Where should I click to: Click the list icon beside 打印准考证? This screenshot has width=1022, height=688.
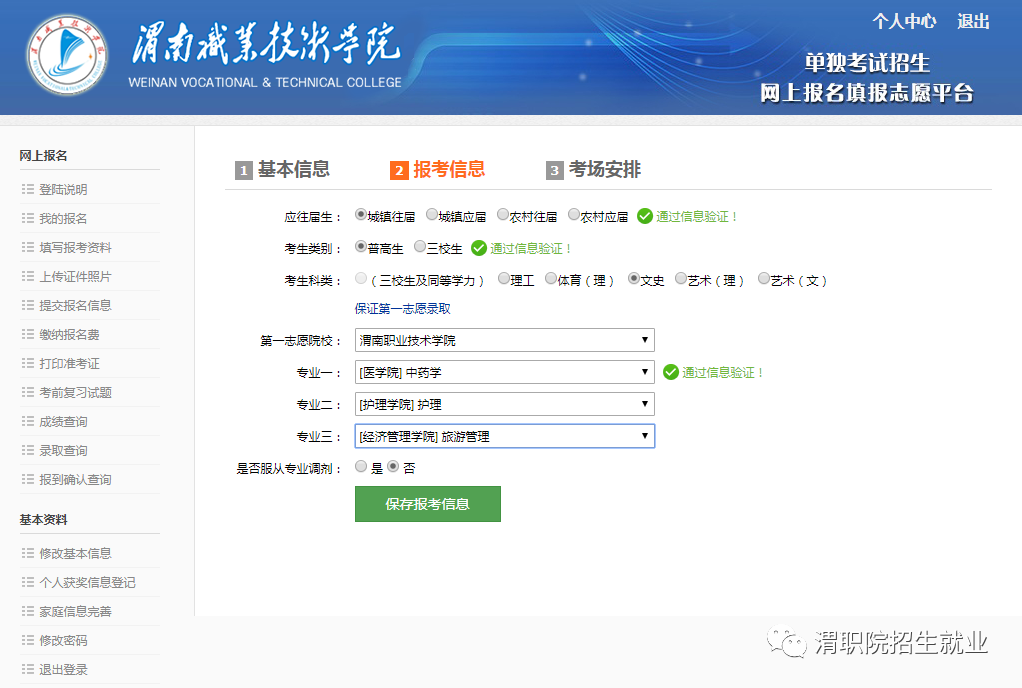[27, 363]
